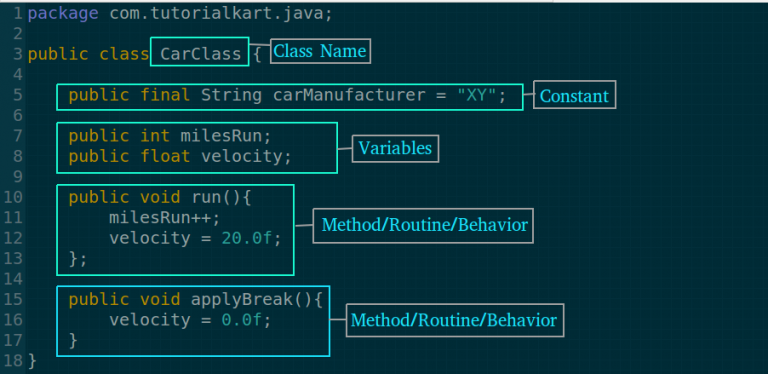Click the Method/Routine/Behavior label beside run()
Image resolution: width=768 pixels, height=374 pixels.
click(x=423, y=225)
